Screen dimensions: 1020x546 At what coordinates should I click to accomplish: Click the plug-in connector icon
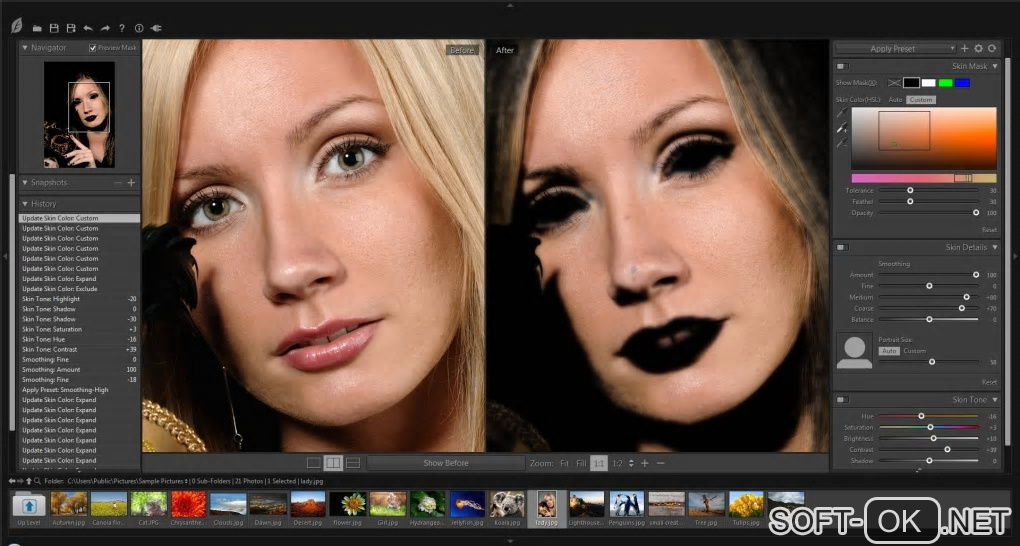point(156,29)
